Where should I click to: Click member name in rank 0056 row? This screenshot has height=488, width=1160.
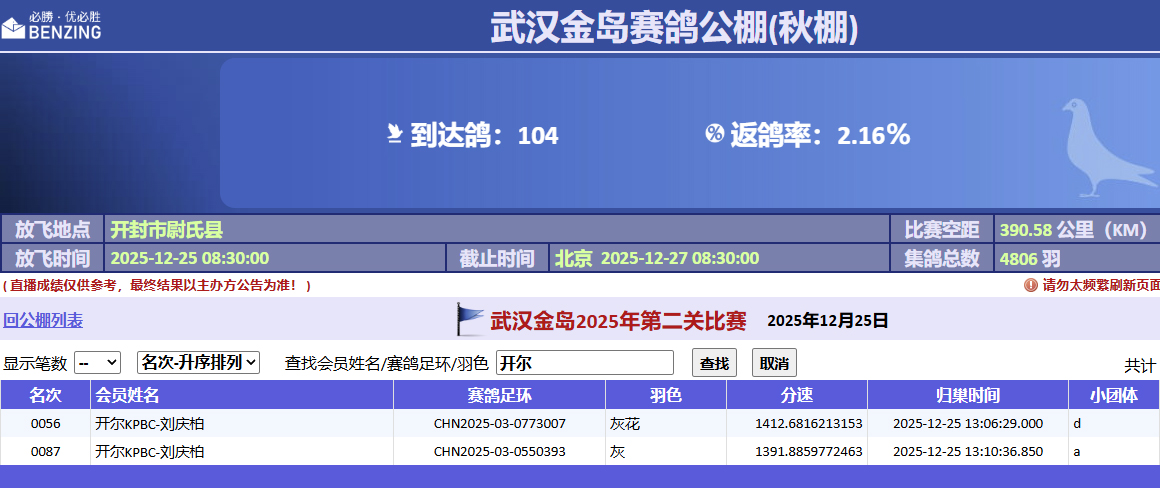point(149,424)
